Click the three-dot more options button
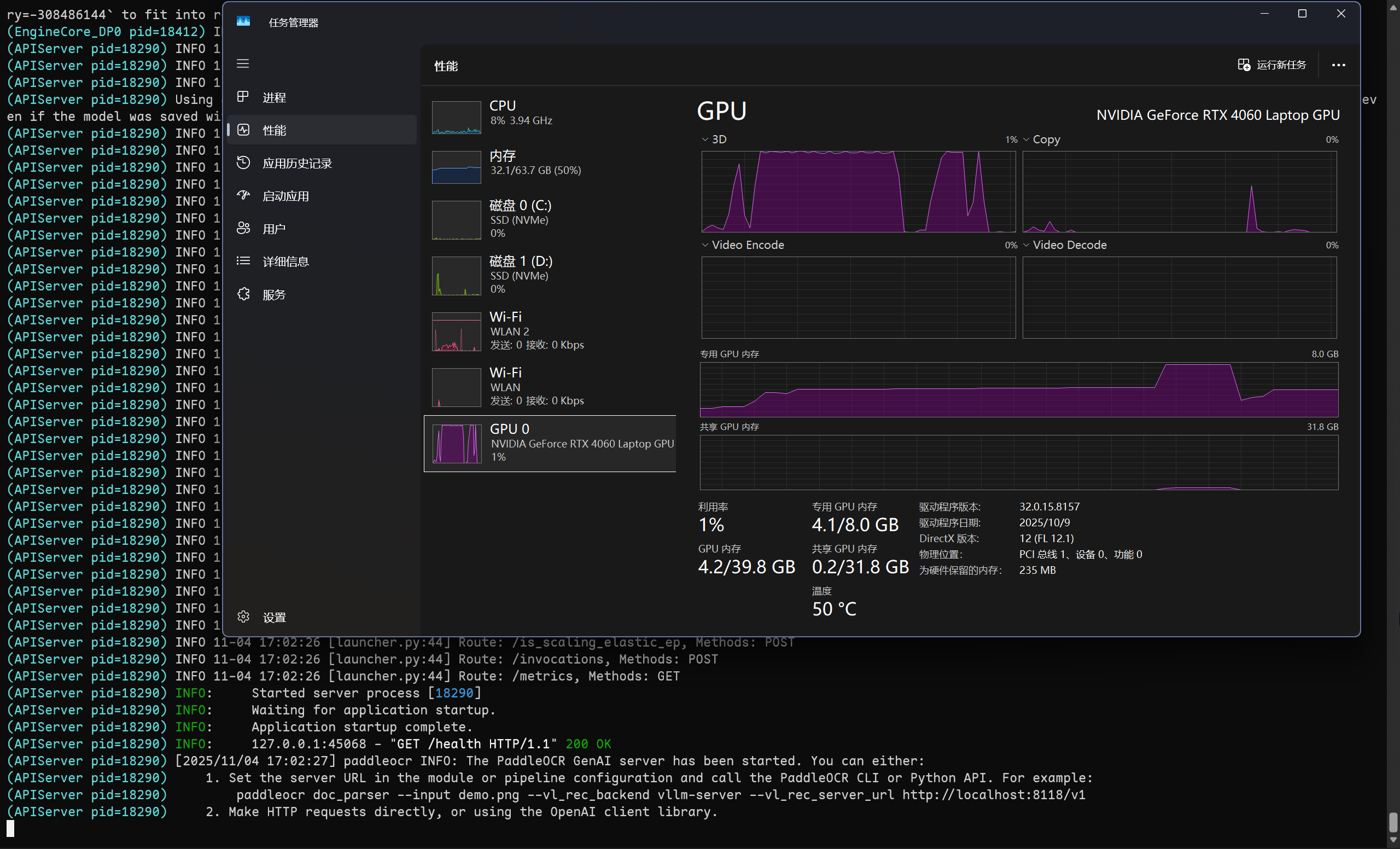 [1338, 65]
